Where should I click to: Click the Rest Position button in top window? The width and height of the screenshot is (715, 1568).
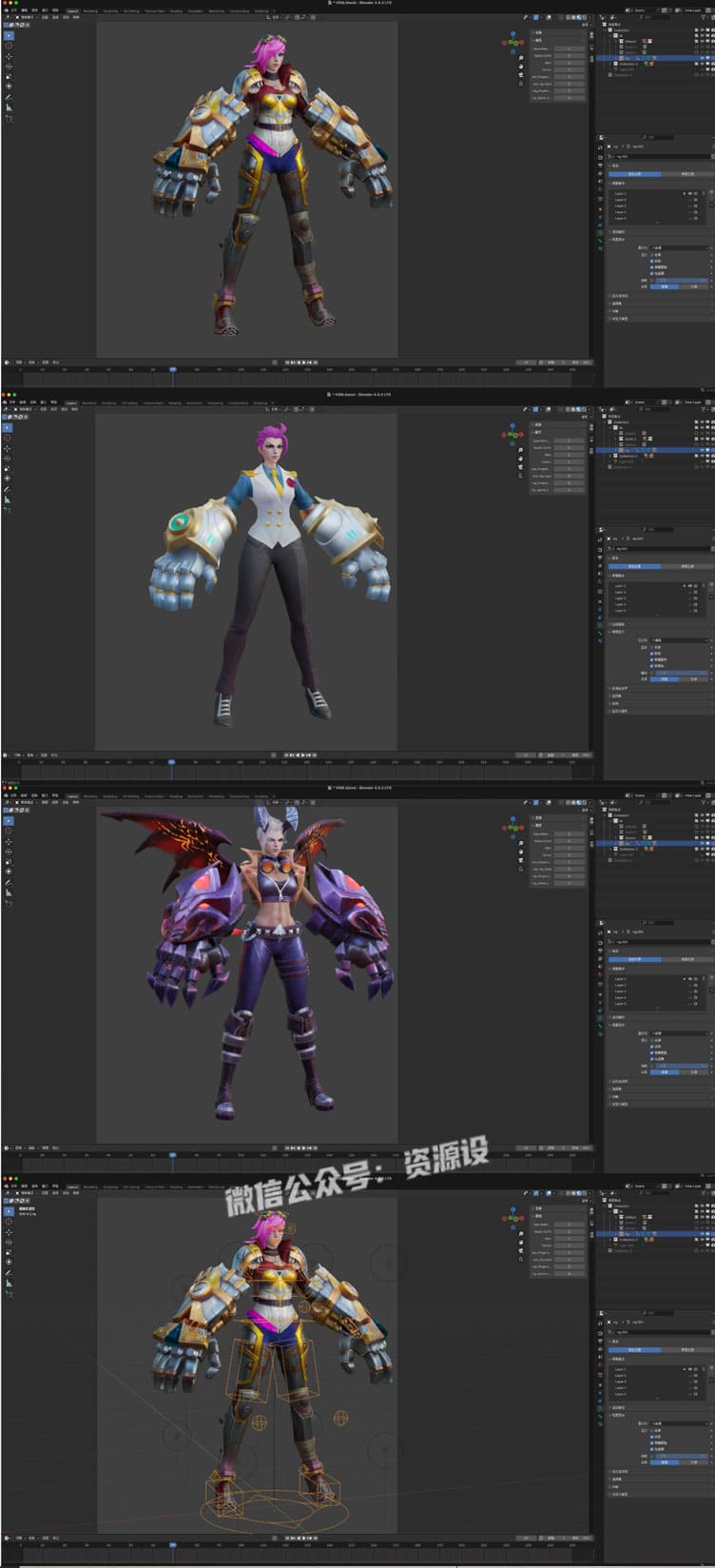(688, 174)
